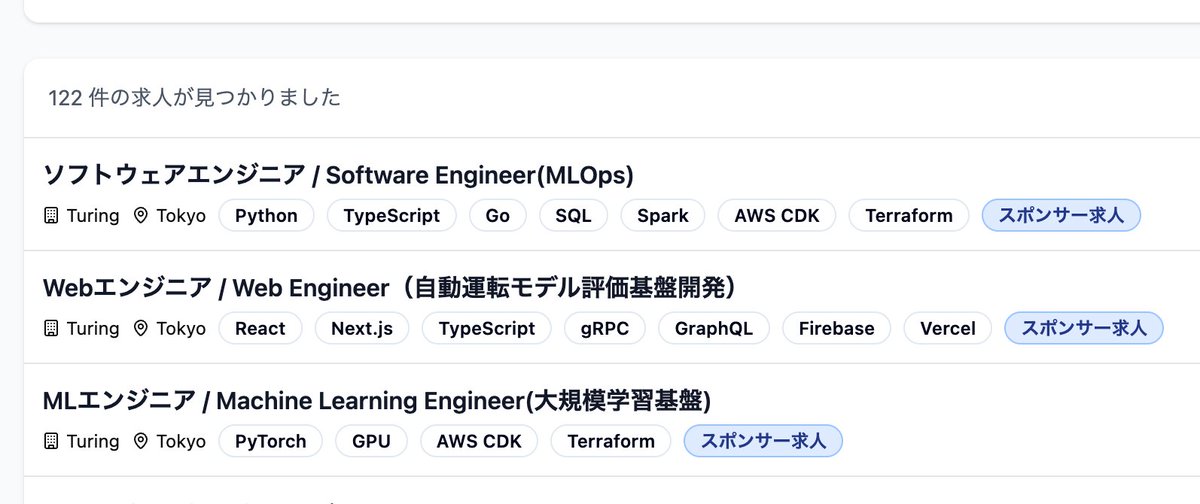
Task: Click スポンサー求人 badge in ML Engineer job
Action: click(x=763, y=441)
